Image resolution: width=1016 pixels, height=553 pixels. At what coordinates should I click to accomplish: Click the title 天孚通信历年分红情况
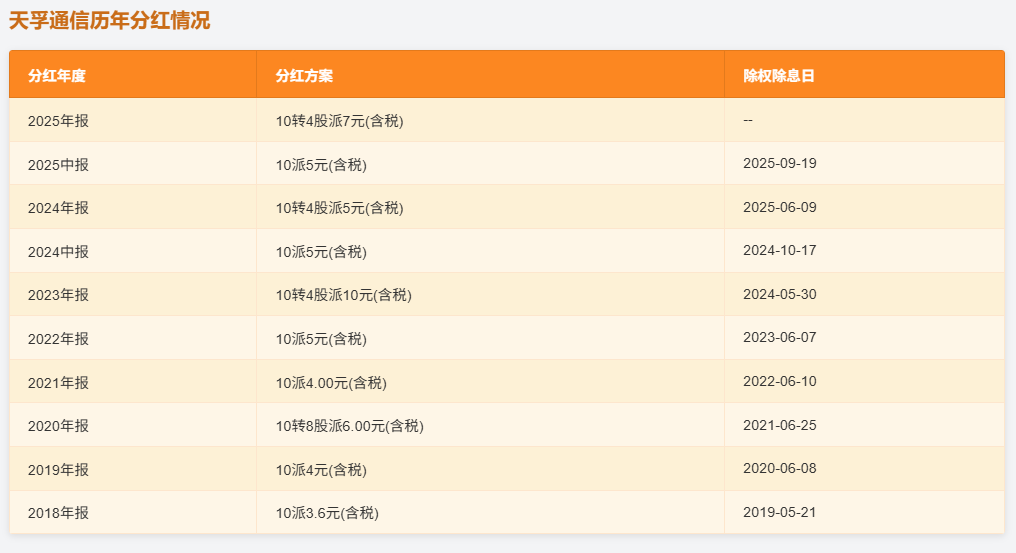pyautogui.click(x=110, y=21)
